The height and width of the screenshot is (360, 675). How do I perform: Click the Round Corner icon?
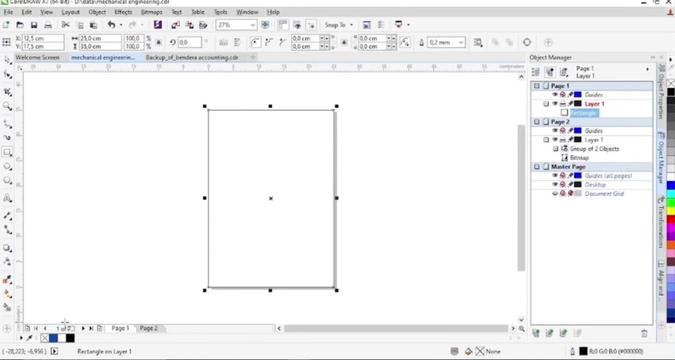click(x=255, y=42)
